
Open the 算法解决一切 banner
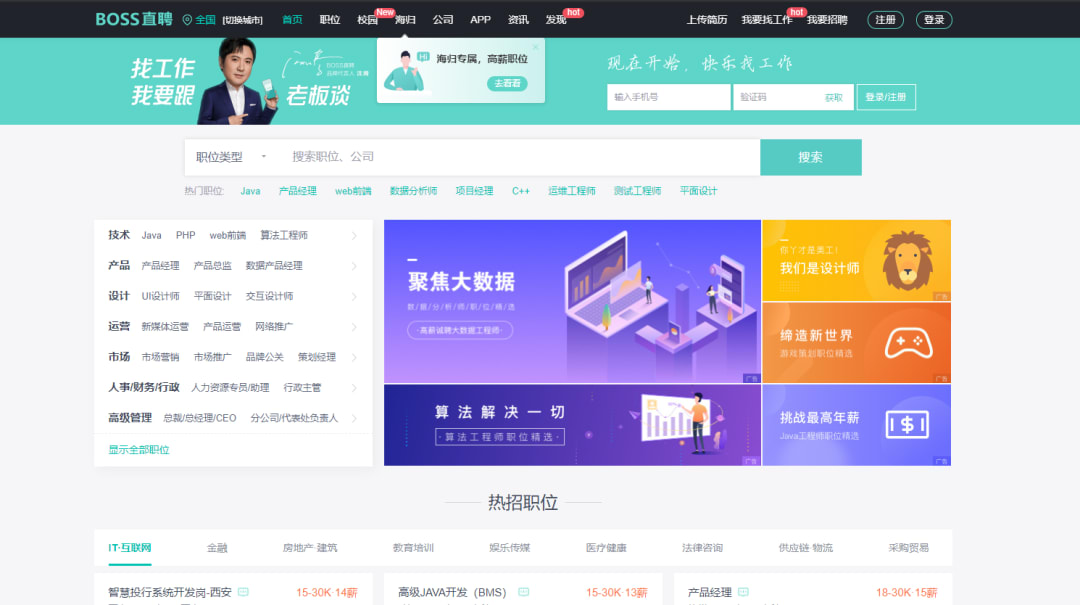[572, 425]
